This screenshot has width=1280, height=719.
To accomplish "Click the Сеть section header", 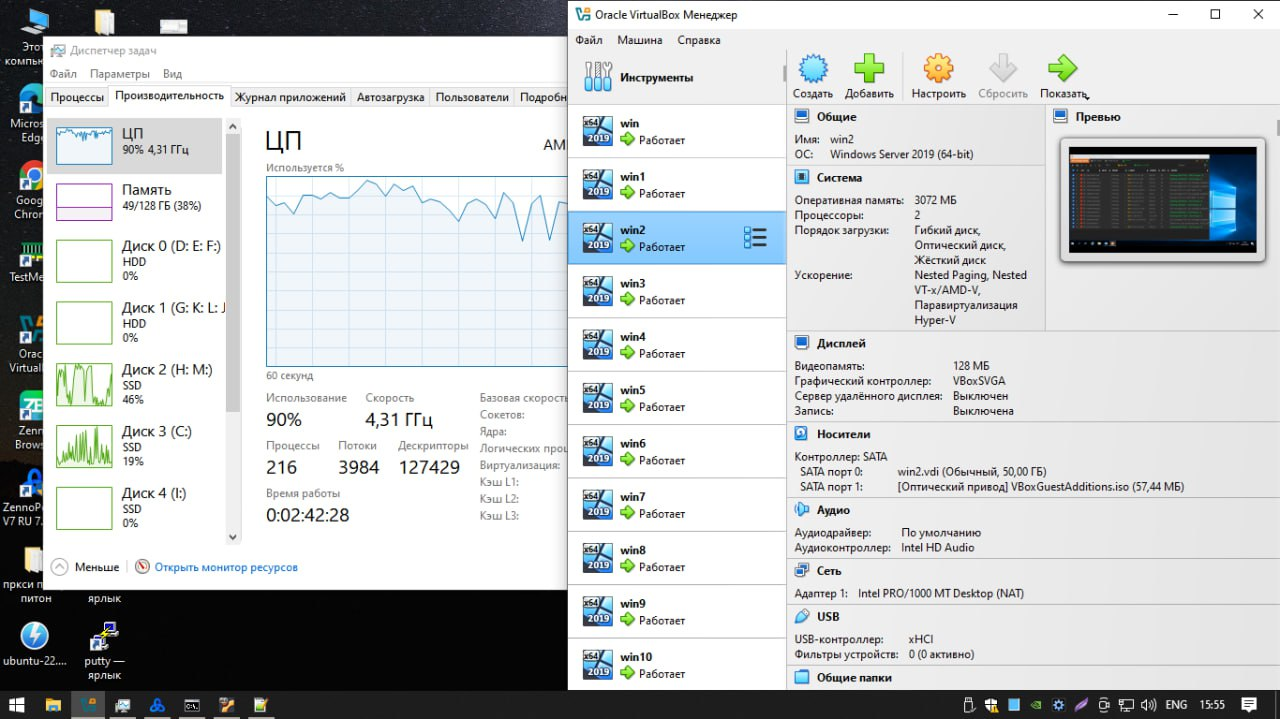I will 828,570.
